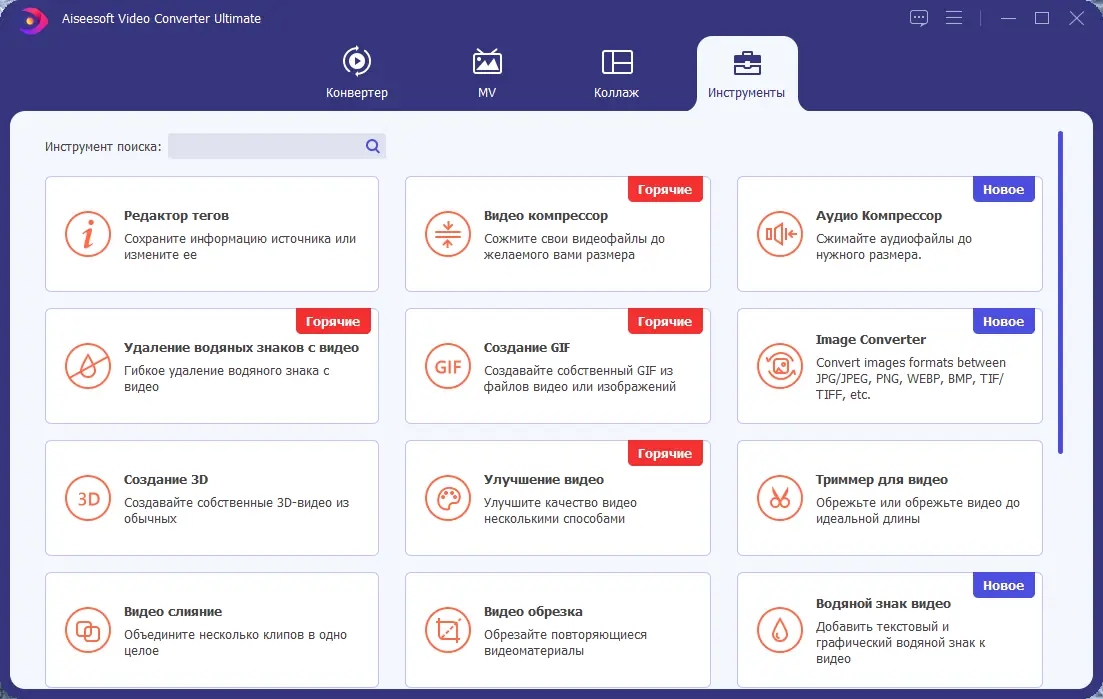Click description 'Гибкое удаление водяного знака'
Screen dimensions: 1103x699
(x=227, y=378)
